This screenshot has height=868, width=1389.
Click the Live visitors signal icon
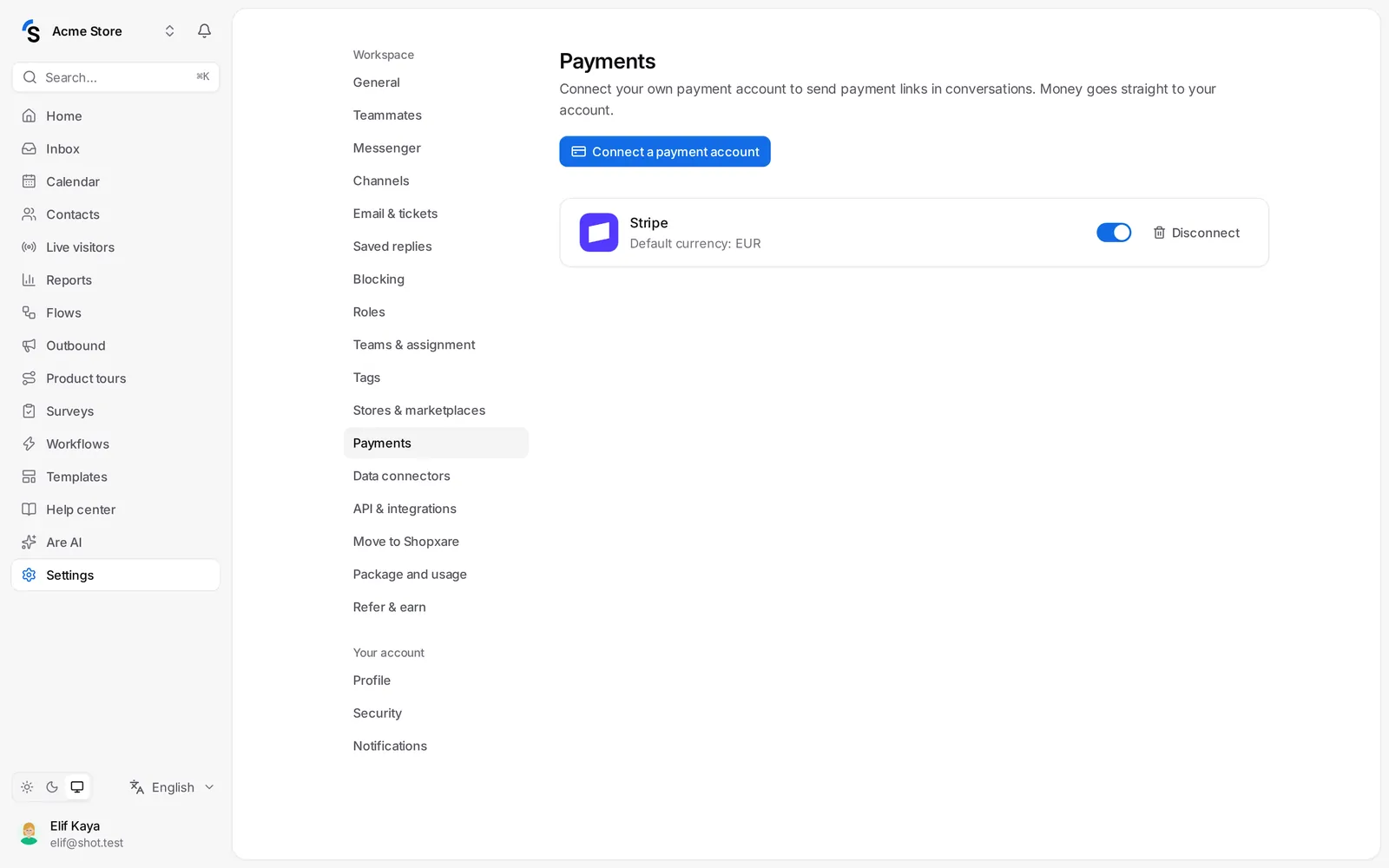click(x=29, y=247)
